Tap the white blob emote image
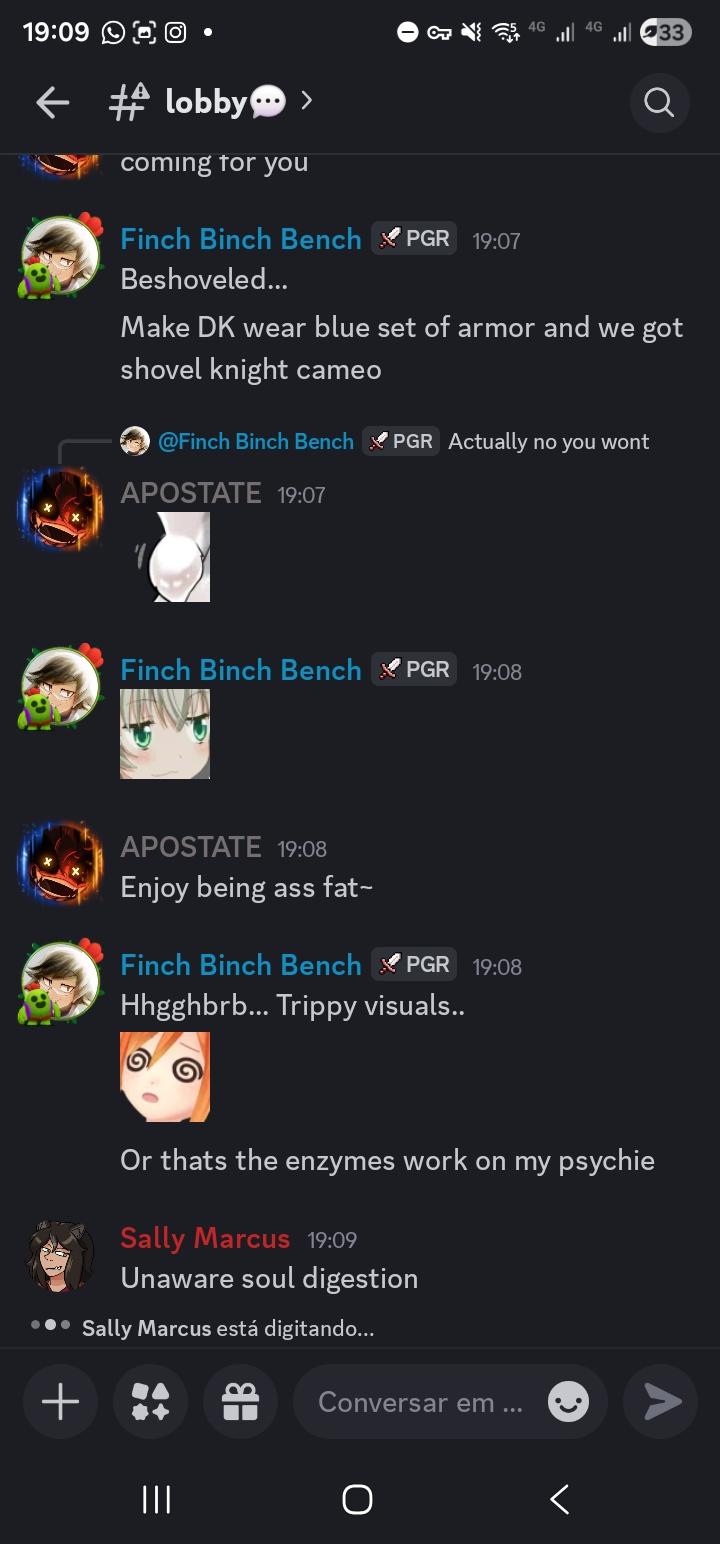 170,557
